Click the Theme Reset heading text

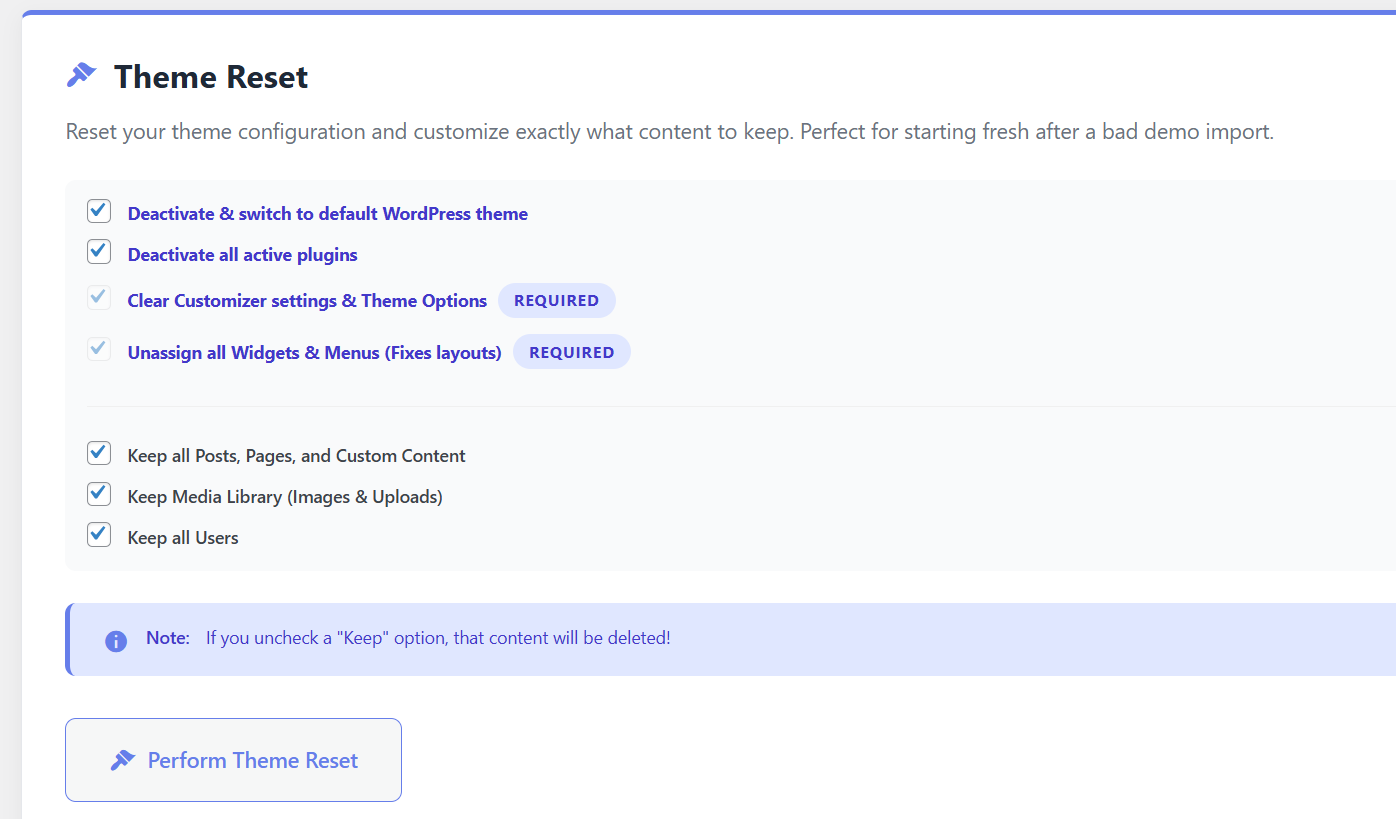211,77
